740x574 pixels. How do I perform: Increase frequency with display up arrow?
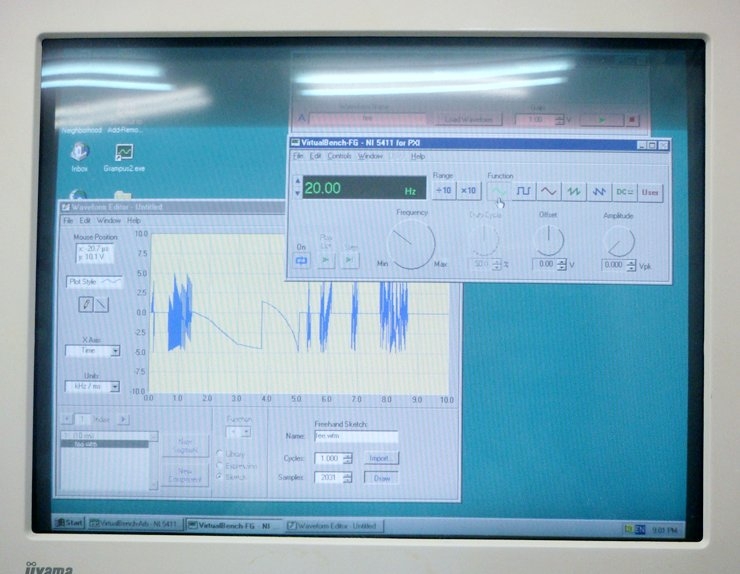297,180
